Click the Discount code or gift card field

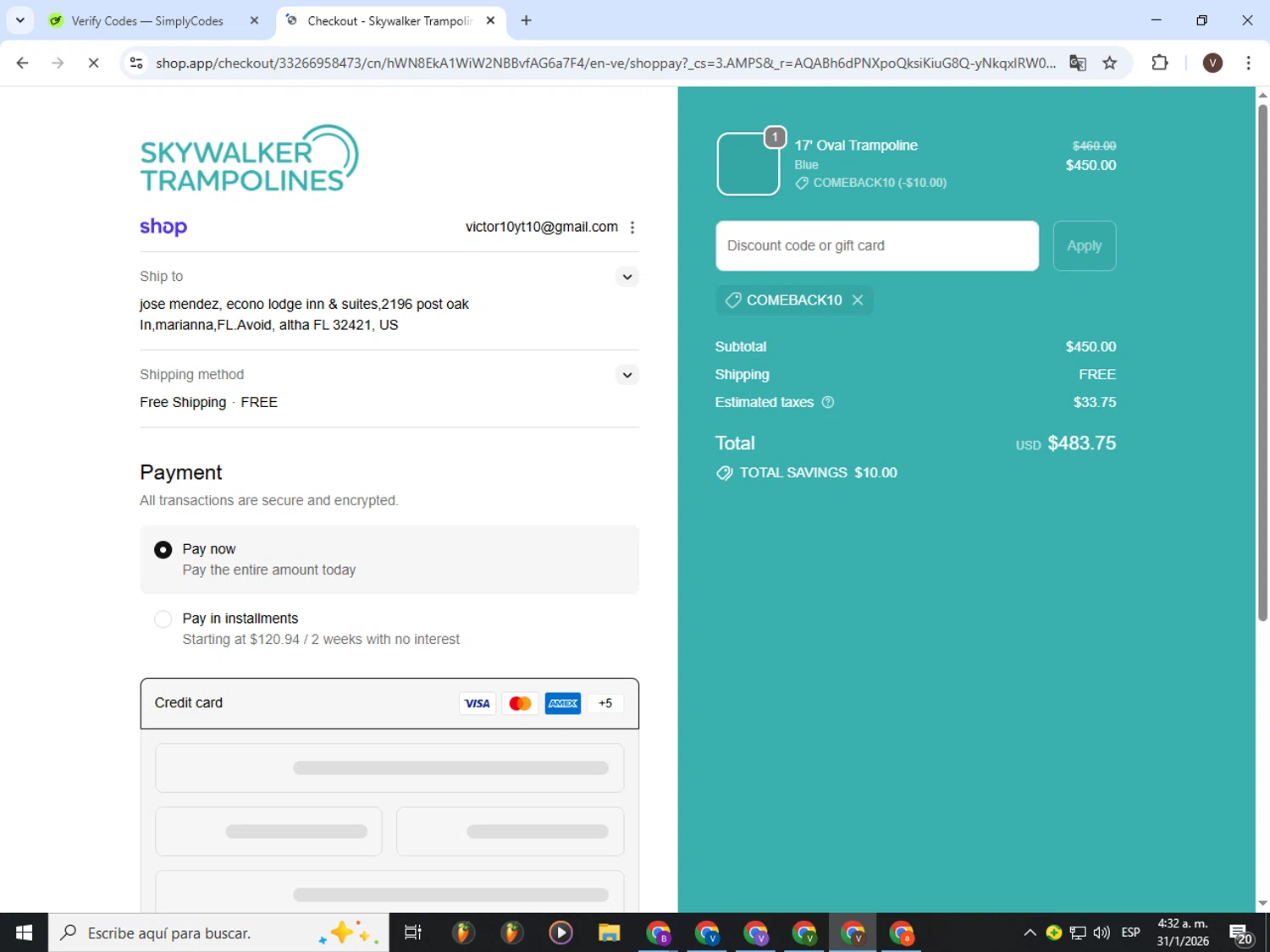(x=877, y=246)
